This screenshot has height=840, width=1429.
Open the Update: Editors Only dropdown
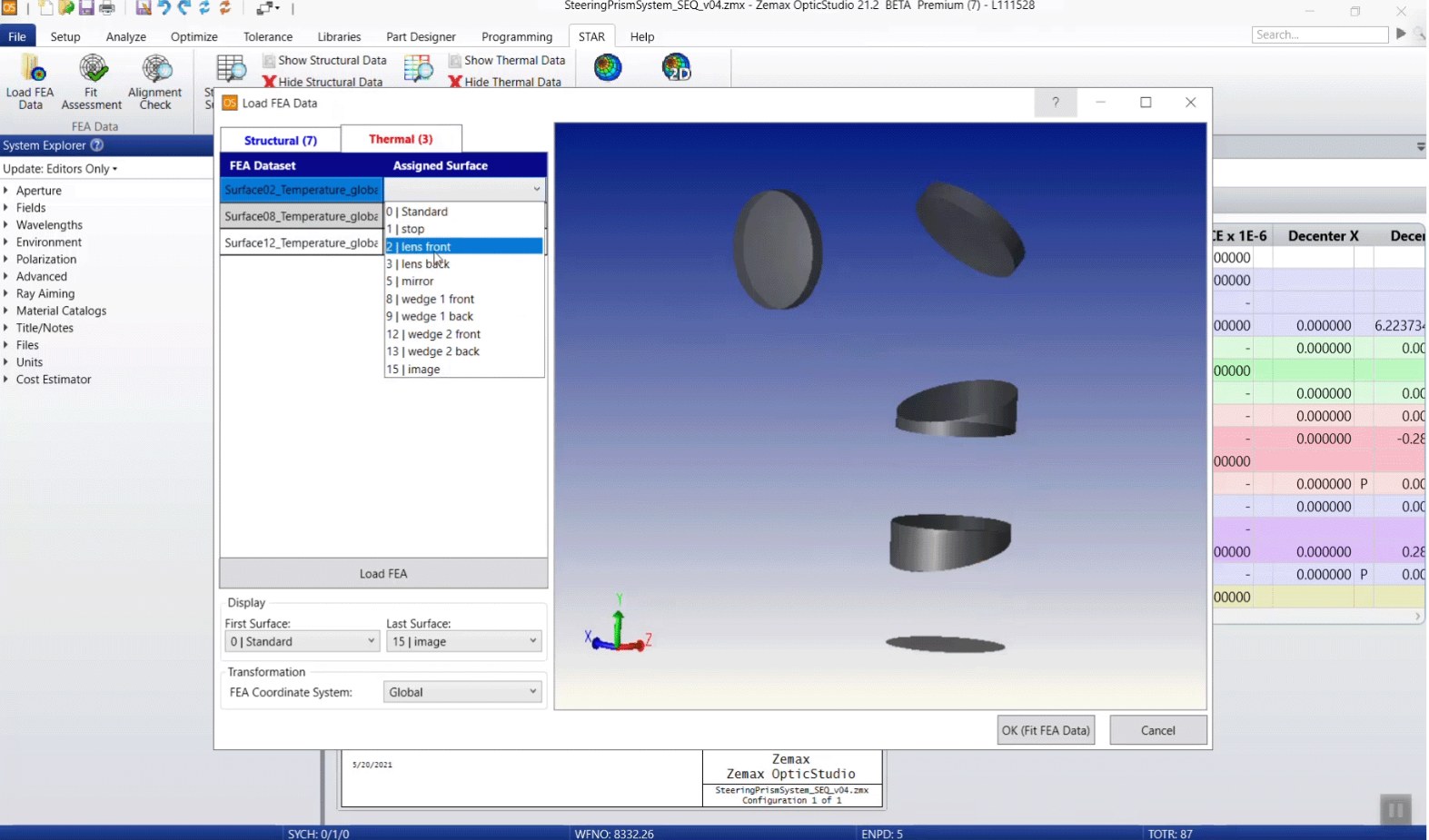click(x=60, y=169)
